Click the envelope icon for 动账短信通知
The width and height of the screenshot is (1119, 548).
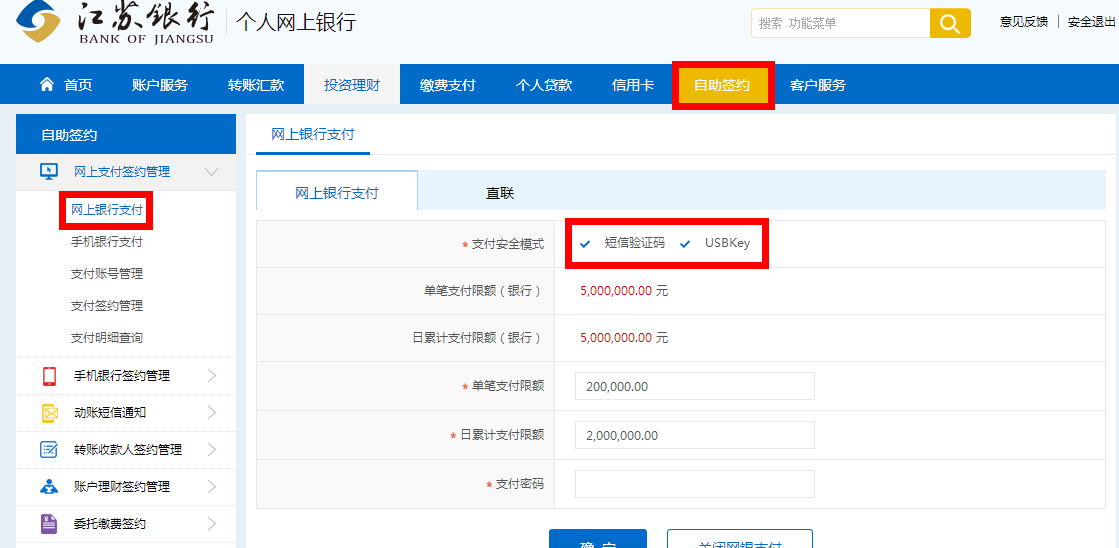click(x=49, y=413)
